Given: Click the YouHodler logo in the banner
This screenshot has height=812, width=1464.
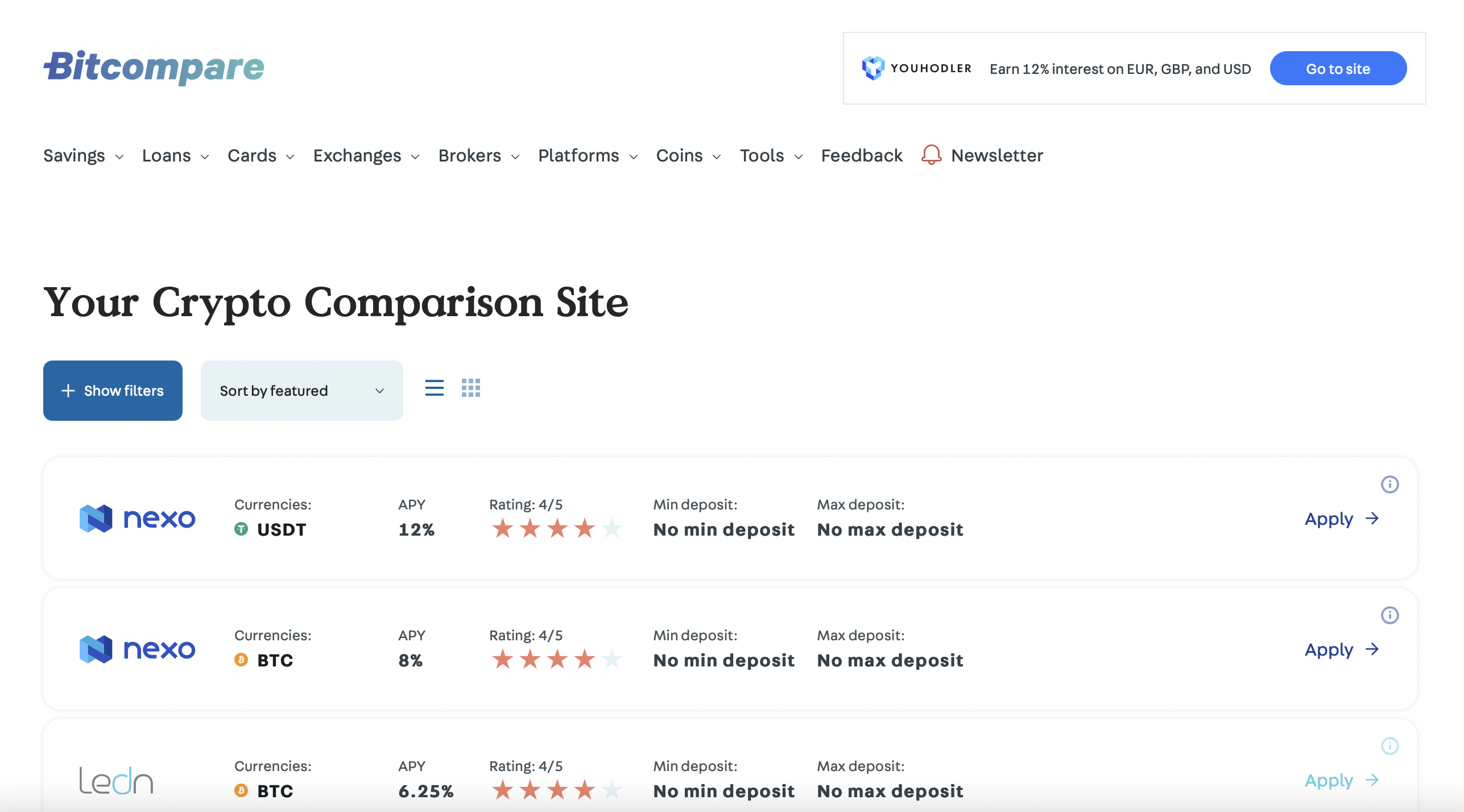Looking at the screenshot, I should pos(917,68).
